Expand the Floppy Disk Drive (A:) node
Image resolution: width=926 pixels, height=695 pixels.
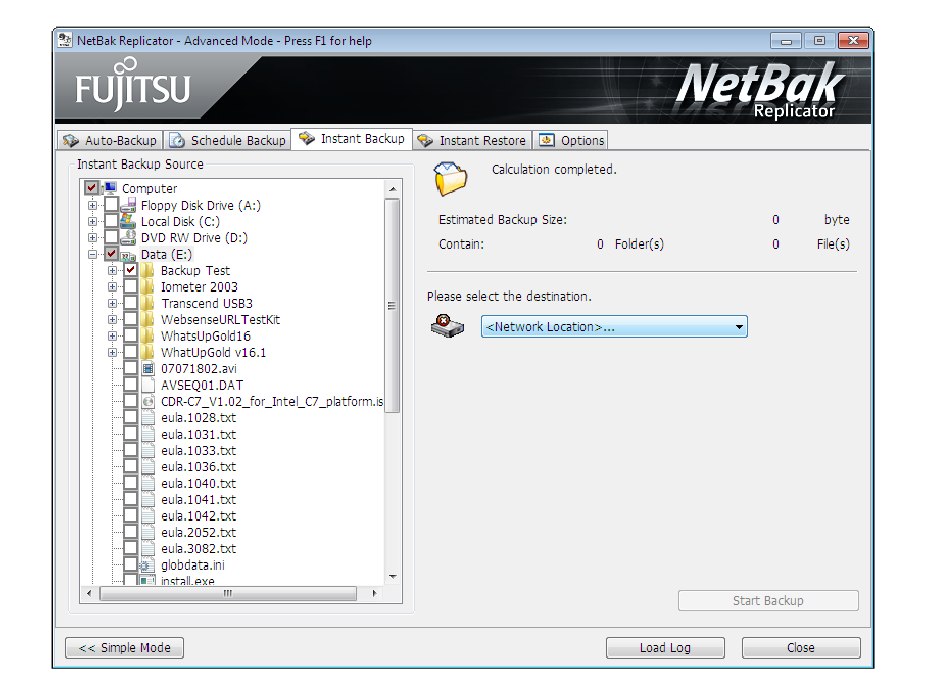[92, 205]
